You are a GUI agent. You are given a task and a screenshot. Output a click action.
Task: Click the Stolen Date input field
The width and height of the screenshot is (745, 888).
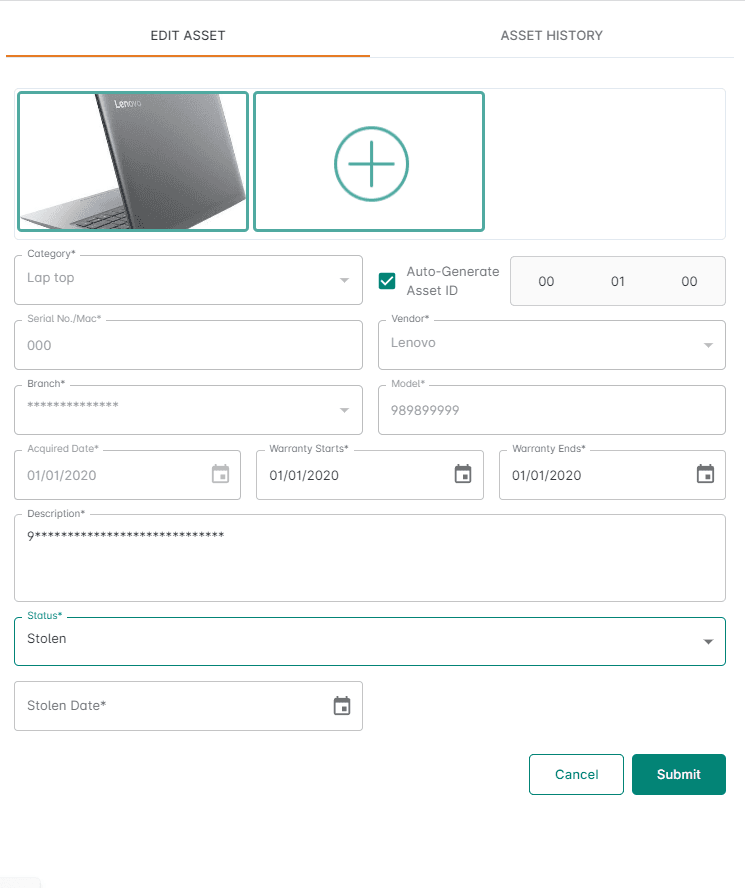click(x=170, y=706)
